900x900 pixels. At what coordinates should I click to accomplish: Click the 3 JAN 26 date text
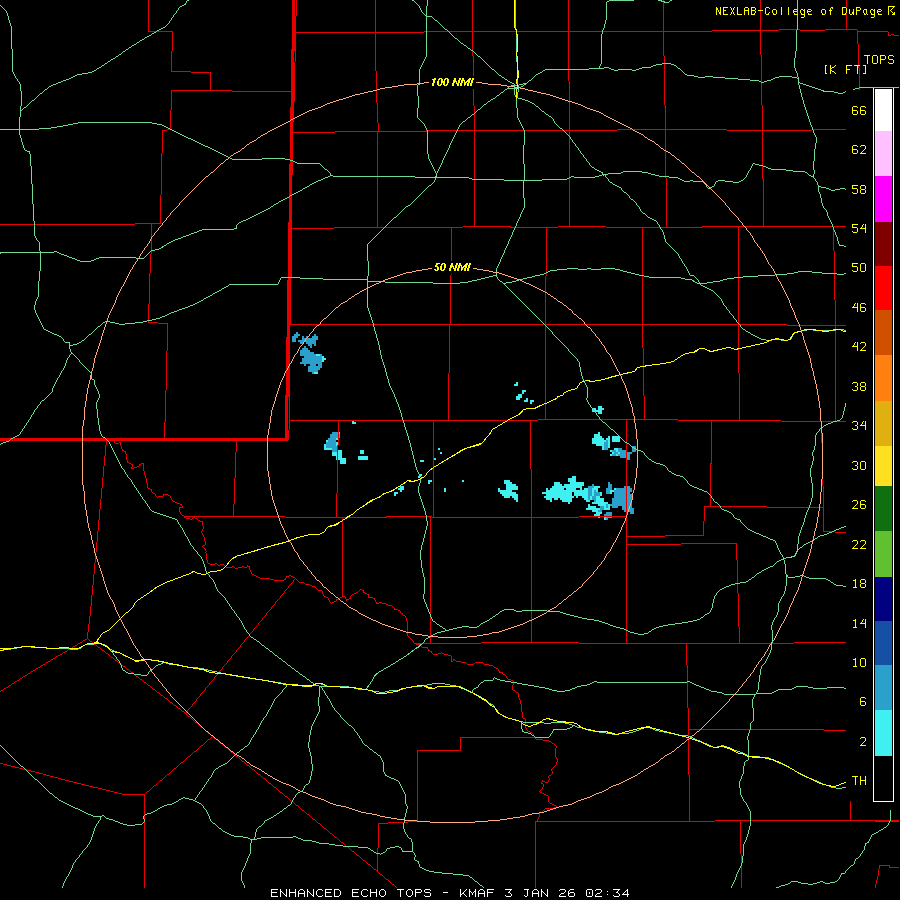click(x=541, y=893)
